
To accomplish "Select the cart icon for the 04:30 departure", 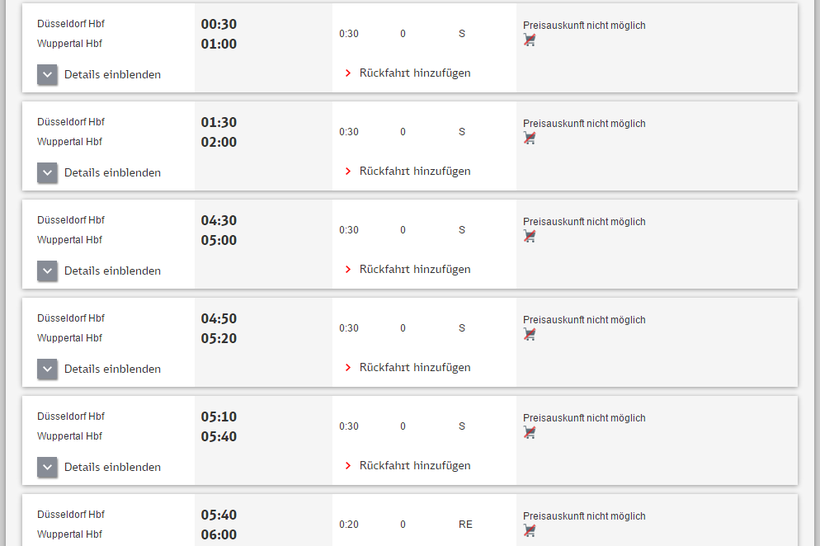I will tap(529, 236).
